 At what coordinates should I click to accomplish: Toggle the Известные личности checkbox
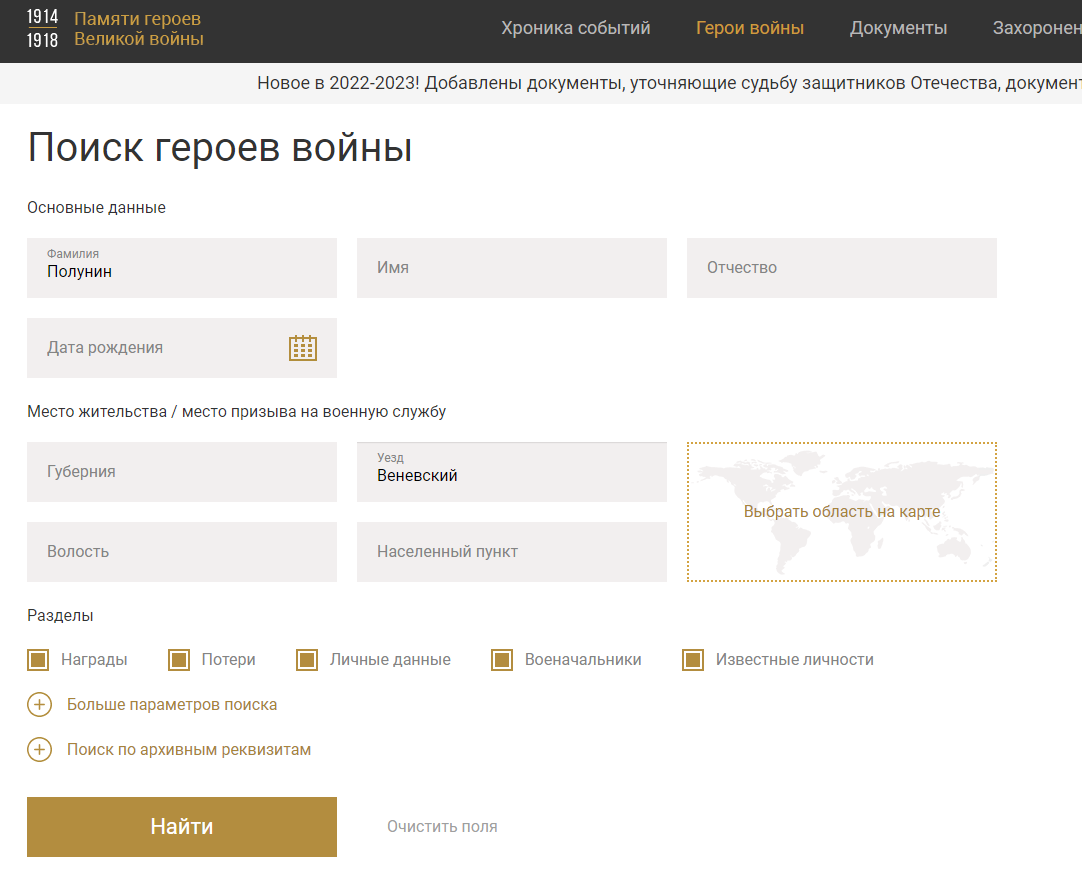pos(693,659)
